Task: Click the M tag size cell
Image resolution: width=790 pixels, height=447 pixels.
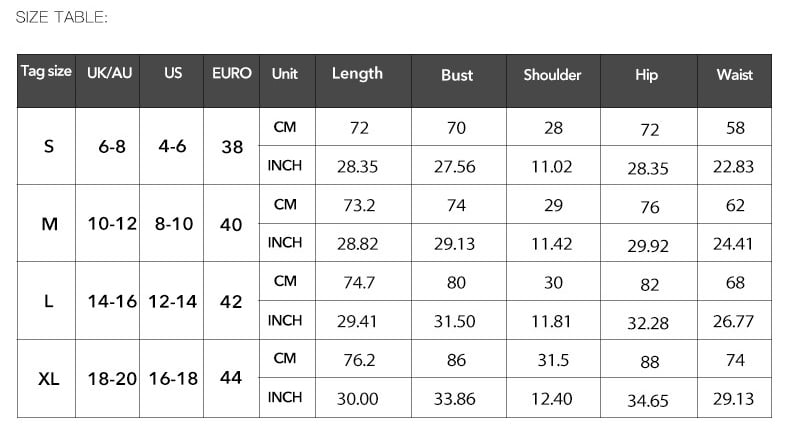Action: click(49, 224)
